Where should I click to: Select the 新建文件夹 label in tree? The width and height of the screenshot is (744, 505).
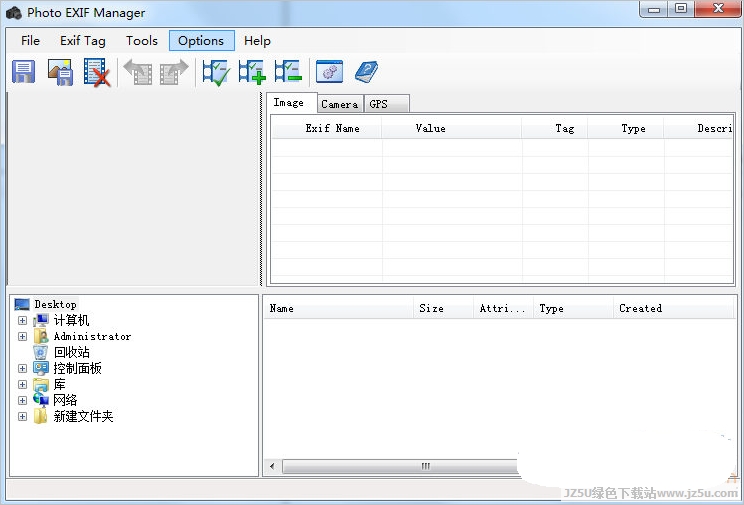84,416
